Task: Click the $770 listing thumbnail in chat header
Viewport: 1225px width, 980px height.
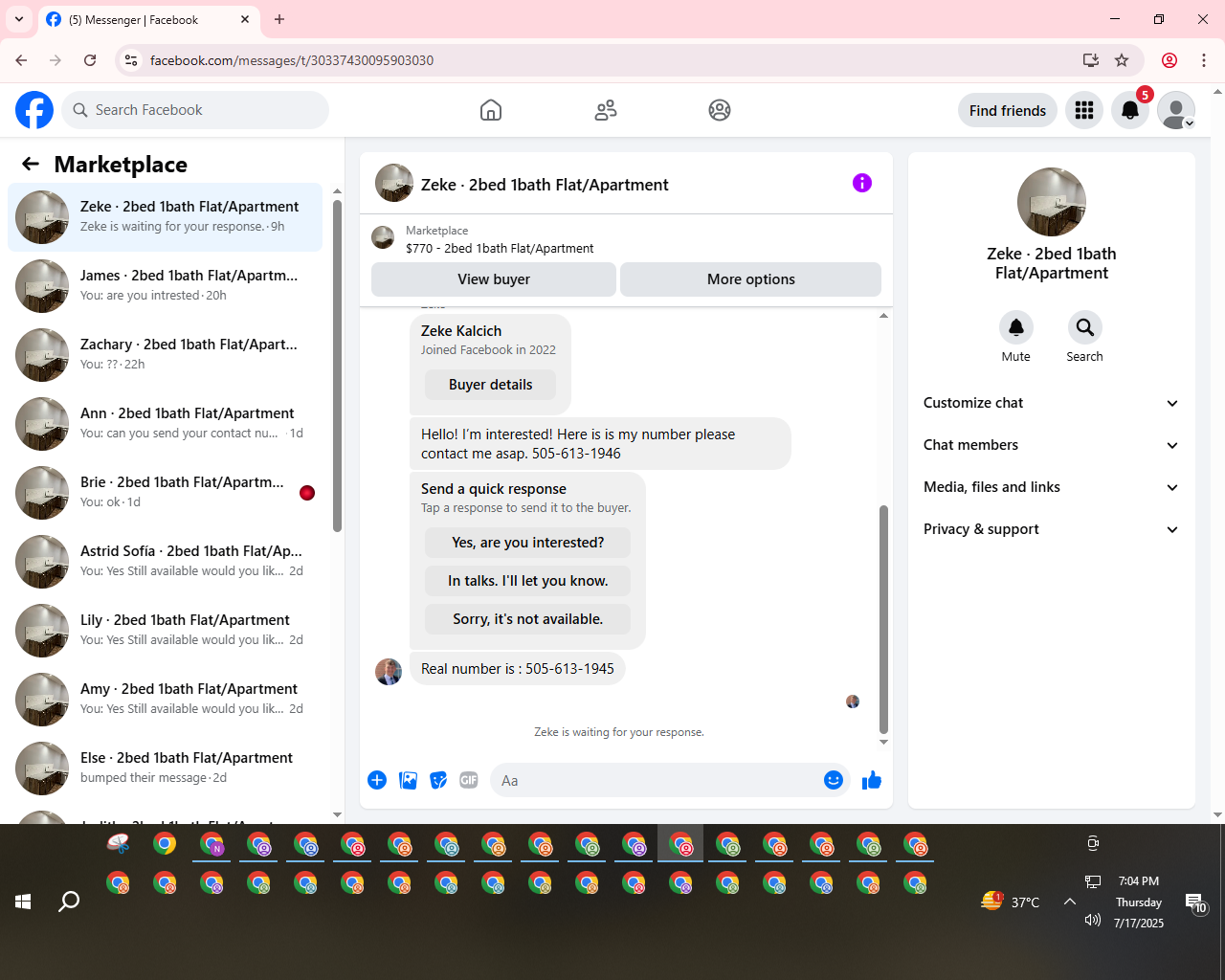Action: click(383, 237)
